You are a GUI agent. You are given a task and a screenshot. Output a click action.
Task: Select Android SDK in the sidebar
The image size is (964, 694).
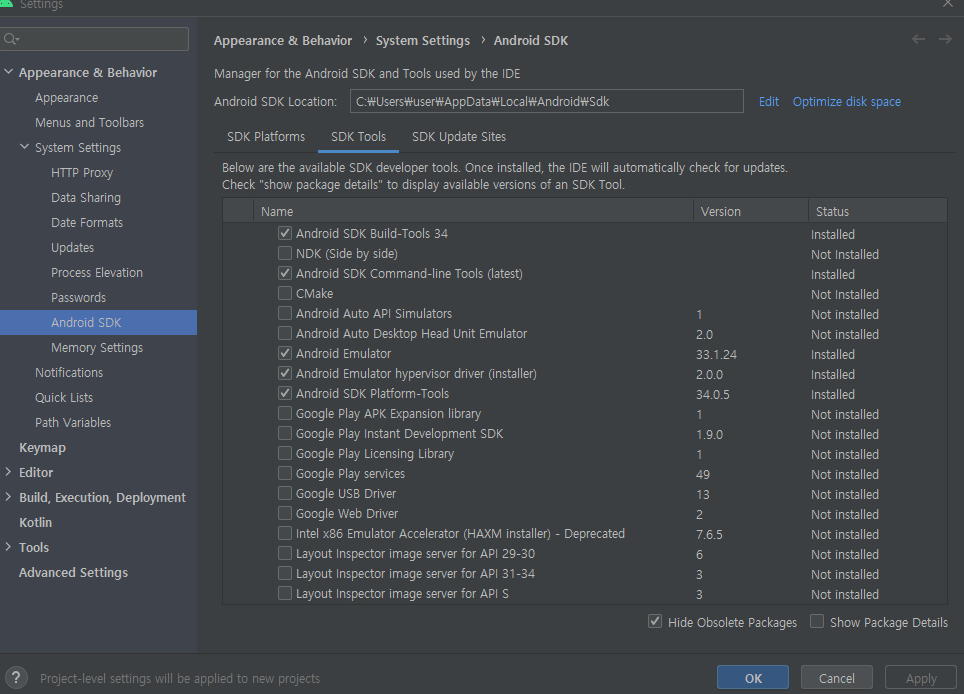tap(98, 322)
